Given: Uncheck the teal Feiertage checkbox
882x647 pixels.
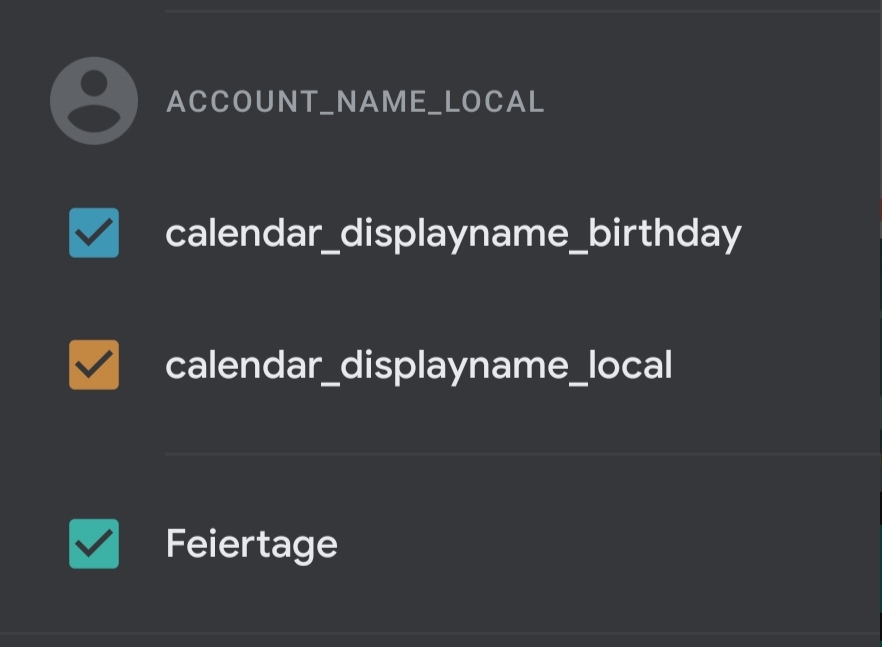Looking at the screenshot, I should pyautogui.click(x=94, y=544).
